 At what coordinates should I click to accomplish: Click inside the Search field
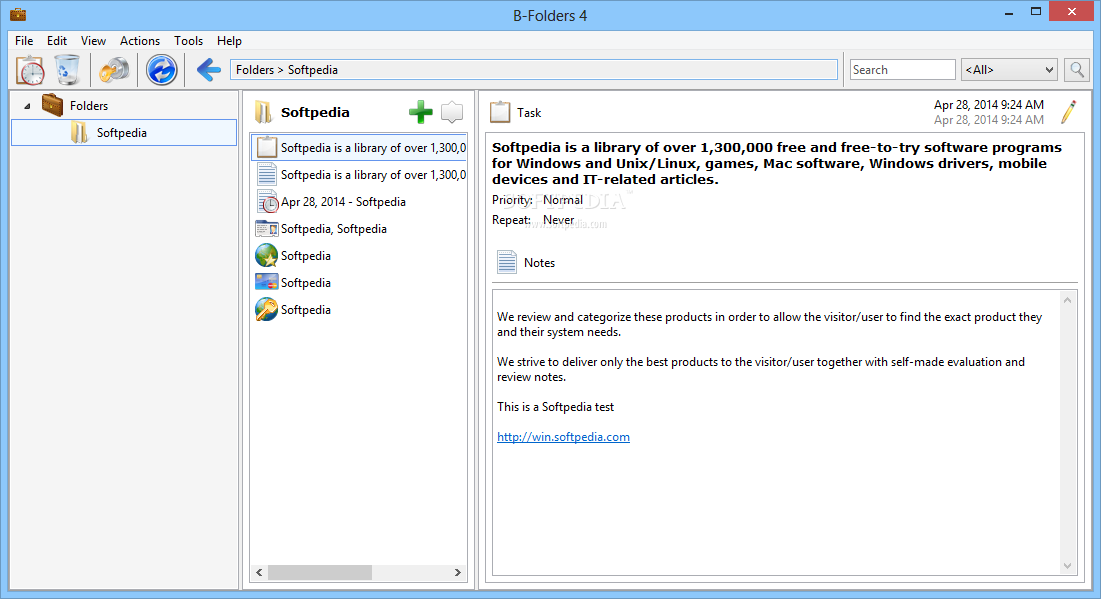pos(902,70)
